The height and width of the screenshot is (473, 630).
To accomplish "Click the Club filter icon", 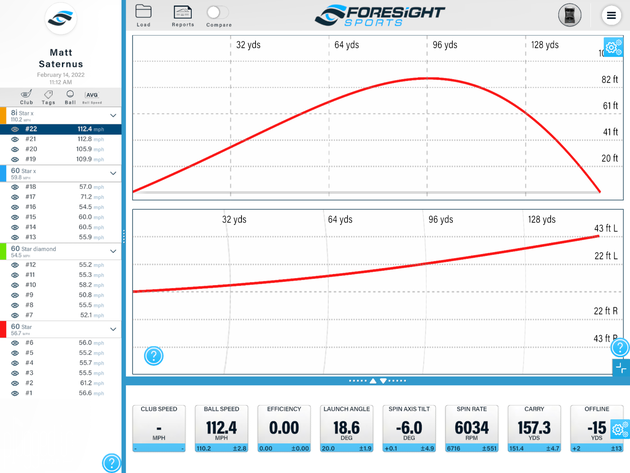I will click(x=26, y=96).
